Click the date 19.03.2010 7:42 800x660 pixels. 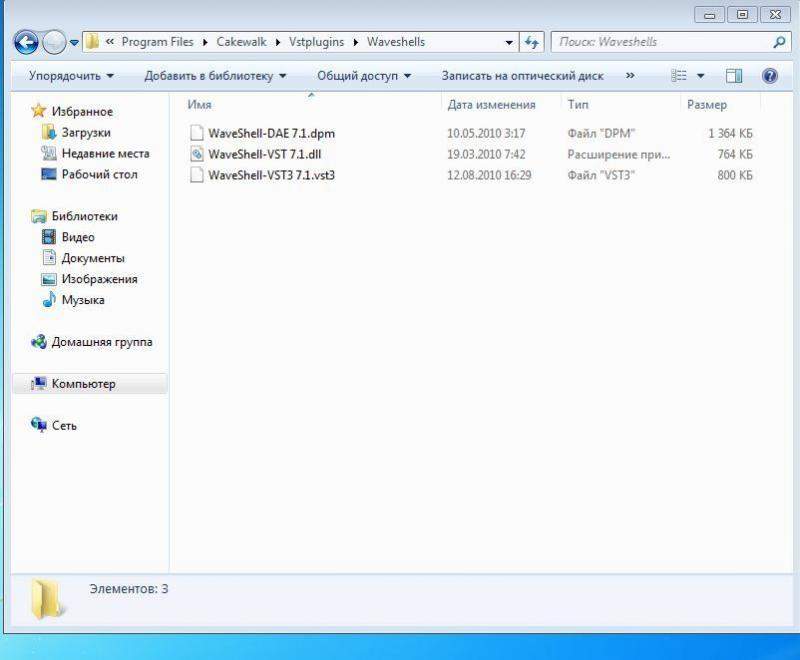(486, 155)
